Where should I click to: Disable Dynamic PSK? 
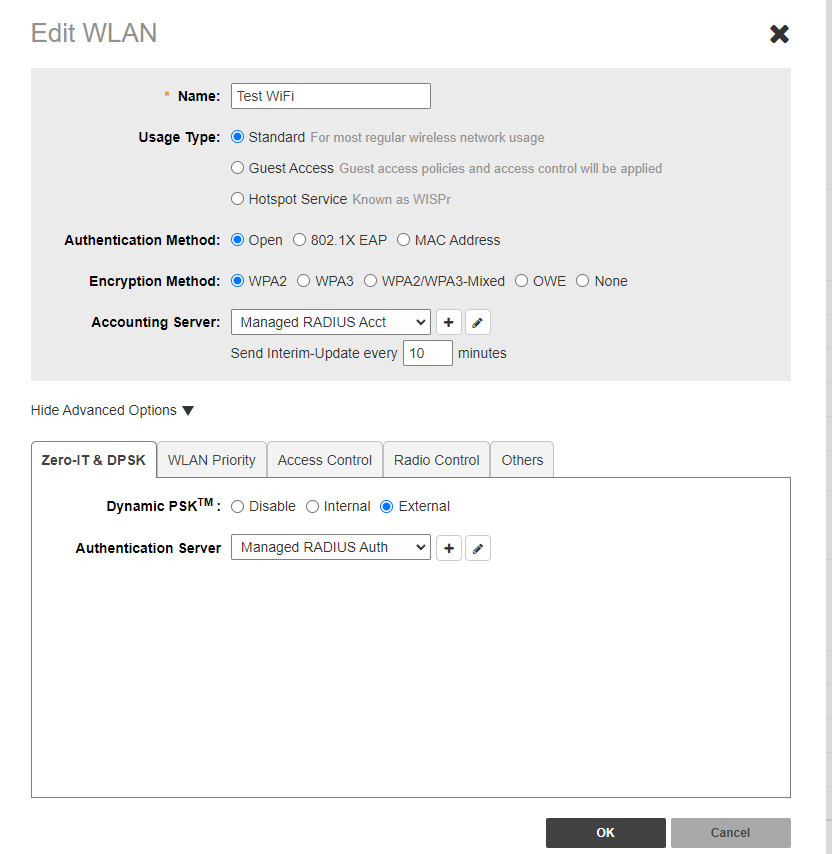tap(237, 507)
